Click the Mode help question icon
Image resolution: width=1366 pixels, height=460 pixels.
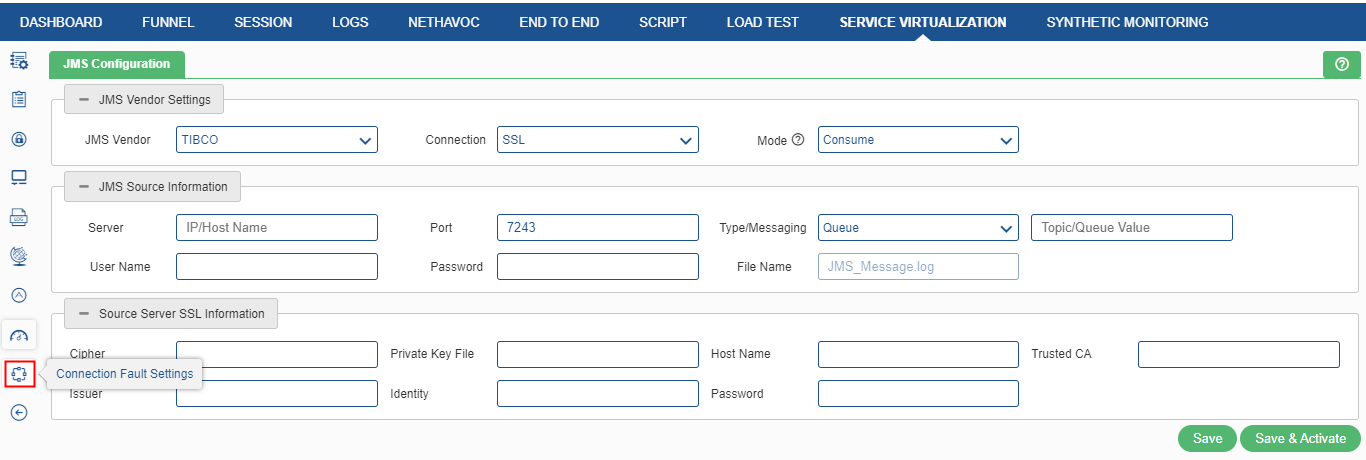798,140
